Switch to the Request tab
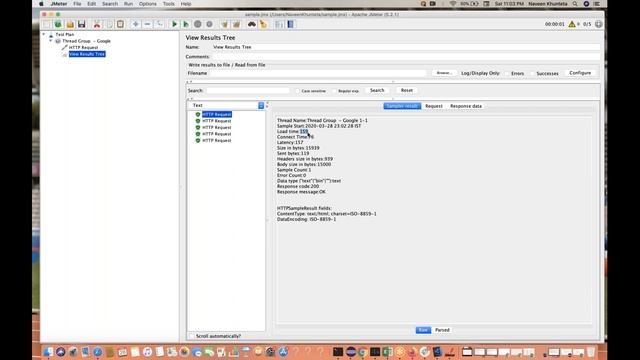Screen dimensions: 640x360 [434, 106]
